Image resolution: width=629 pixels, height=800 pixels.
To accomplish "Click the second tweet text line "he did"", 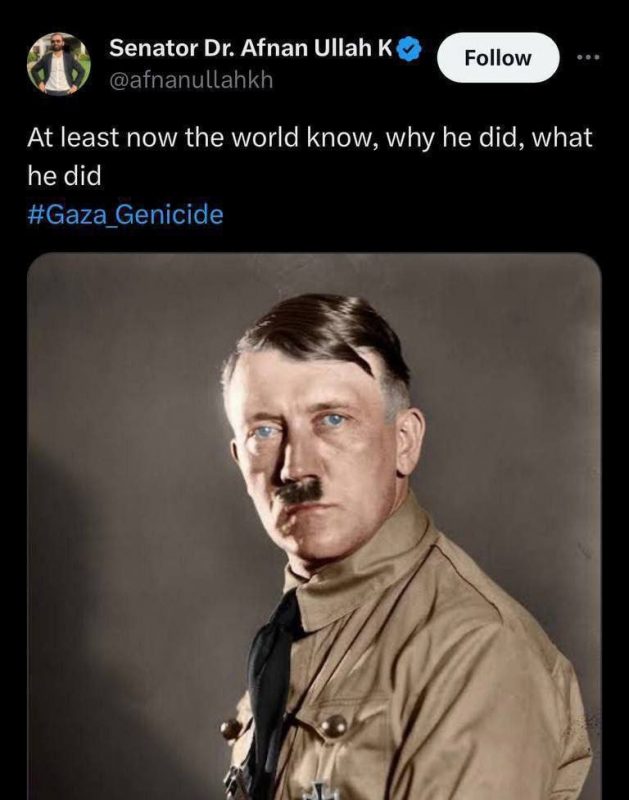I will click(x=65, y=176).
